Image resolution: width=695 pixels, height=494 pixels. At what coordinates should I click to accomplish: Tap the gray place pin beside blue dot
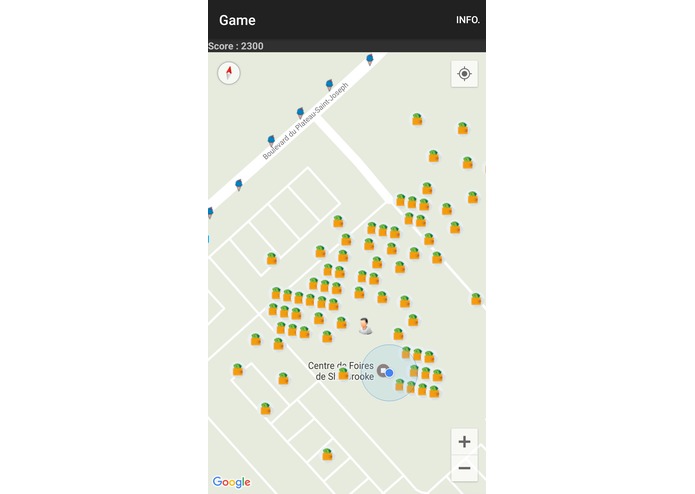click(383, 370)
